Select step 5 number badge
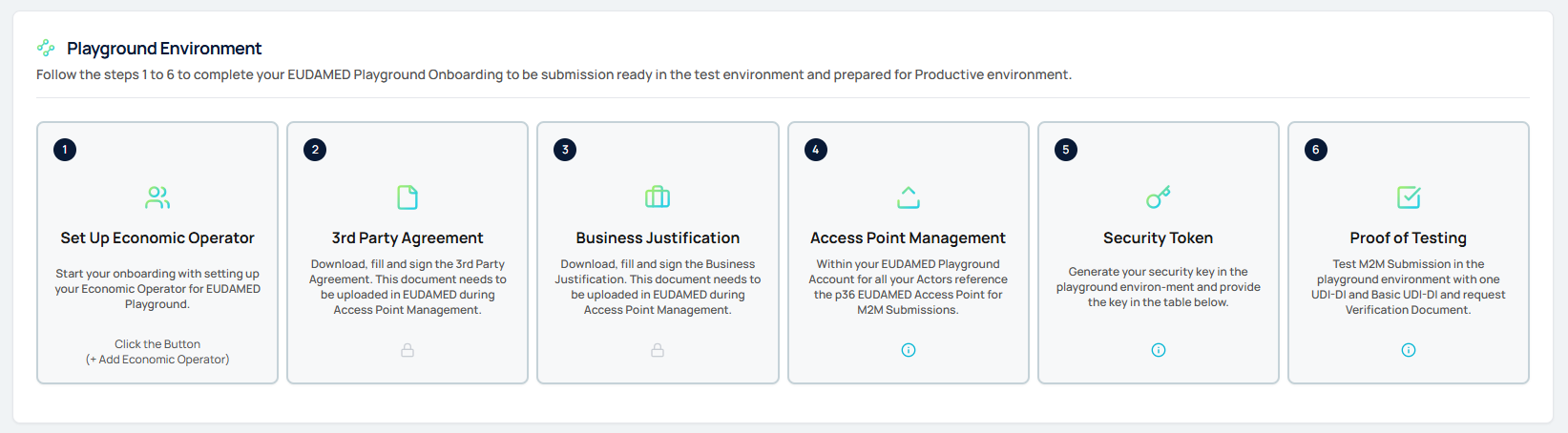 coord(1066,150)
